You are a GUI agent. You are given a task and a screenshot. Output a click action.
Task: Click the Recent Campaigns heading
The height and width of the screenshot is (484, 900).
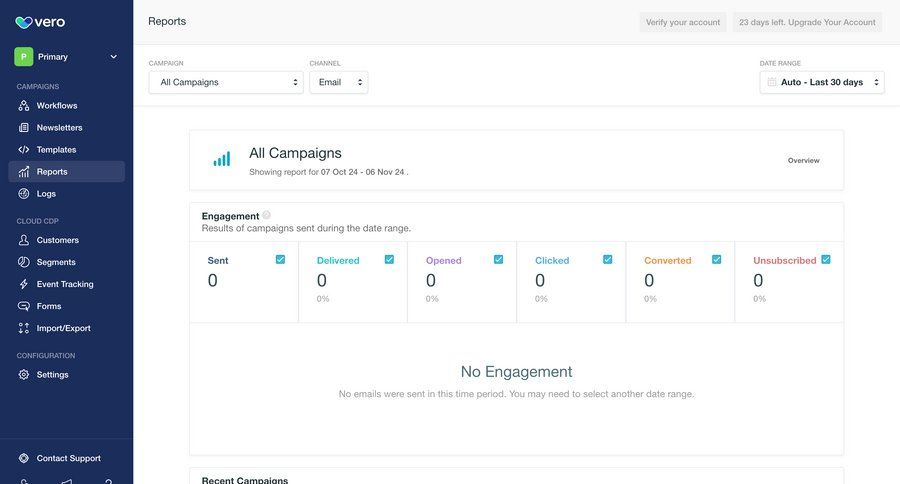pyautogui.click(x=245, y=479)
